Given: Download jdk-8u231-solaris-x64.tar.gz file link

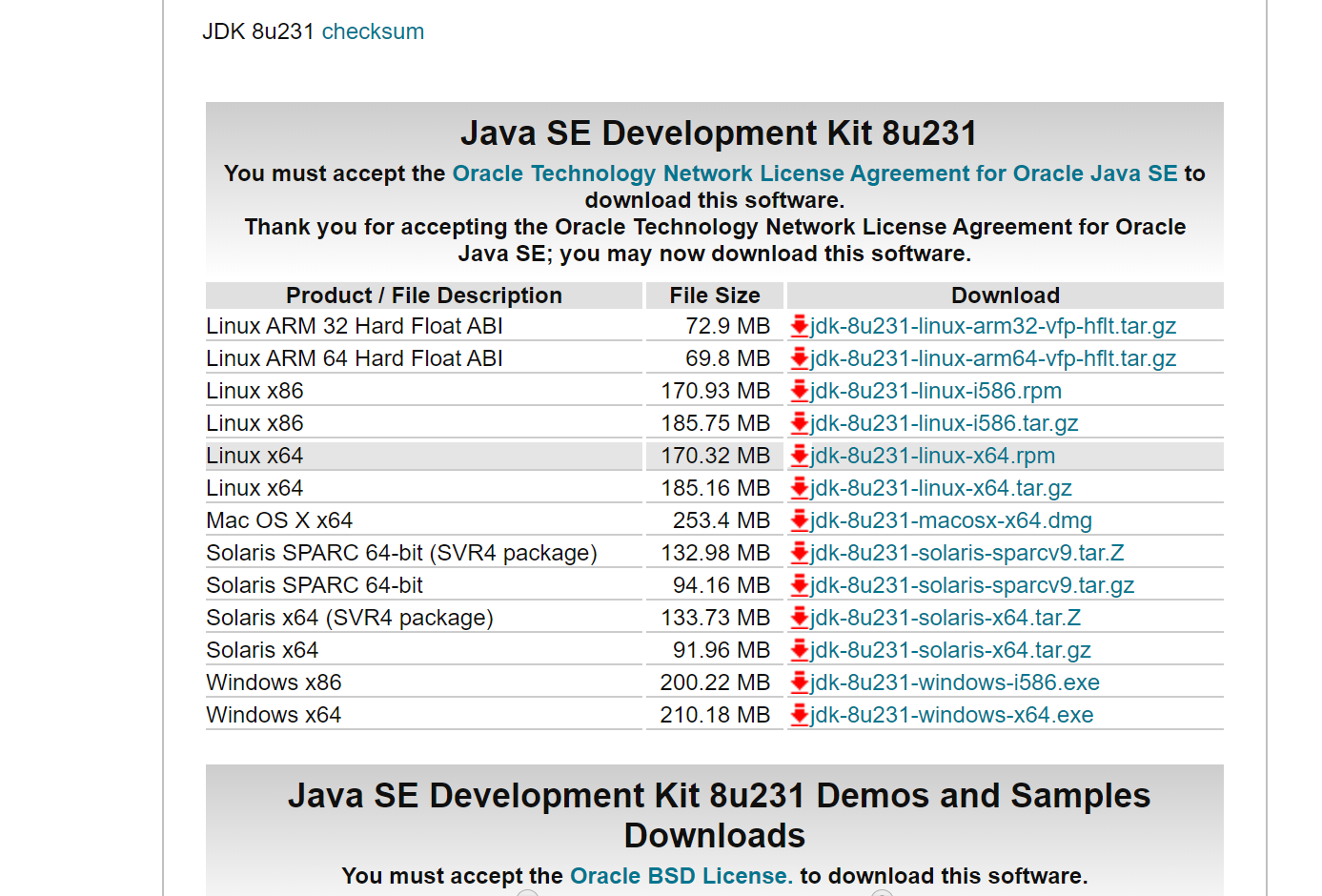Looking at the screenshot, I should (950, 650).
